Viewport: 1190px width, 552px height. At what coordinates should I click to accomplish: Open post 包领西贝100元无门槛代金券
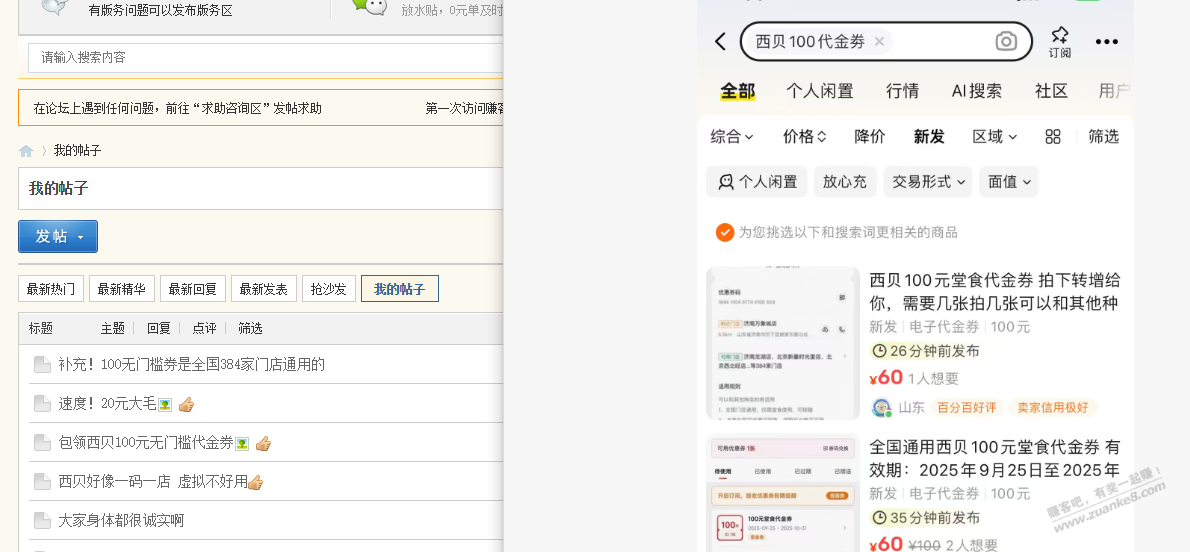pos(146,443)
